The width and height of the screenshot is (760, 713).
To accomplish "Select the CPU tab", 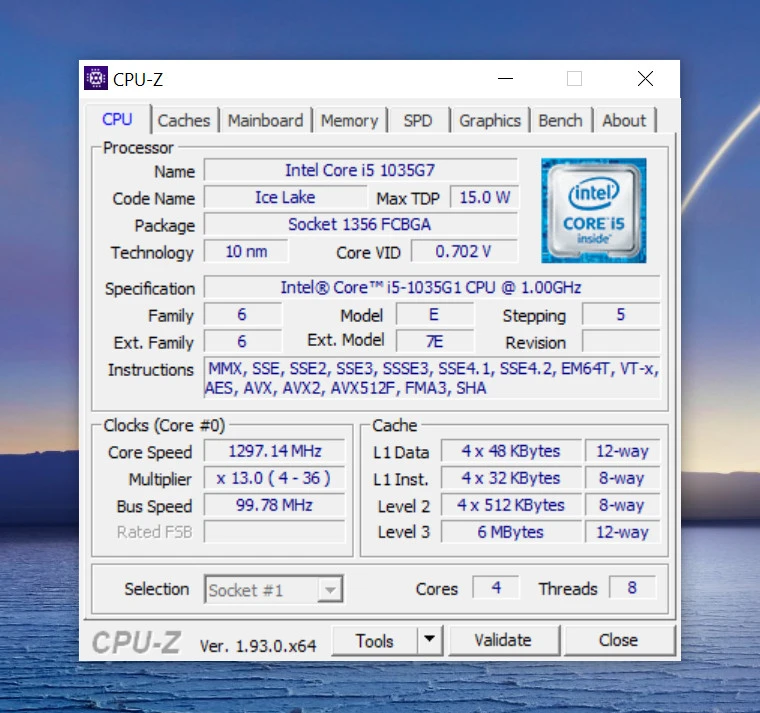I will (117, 119).
